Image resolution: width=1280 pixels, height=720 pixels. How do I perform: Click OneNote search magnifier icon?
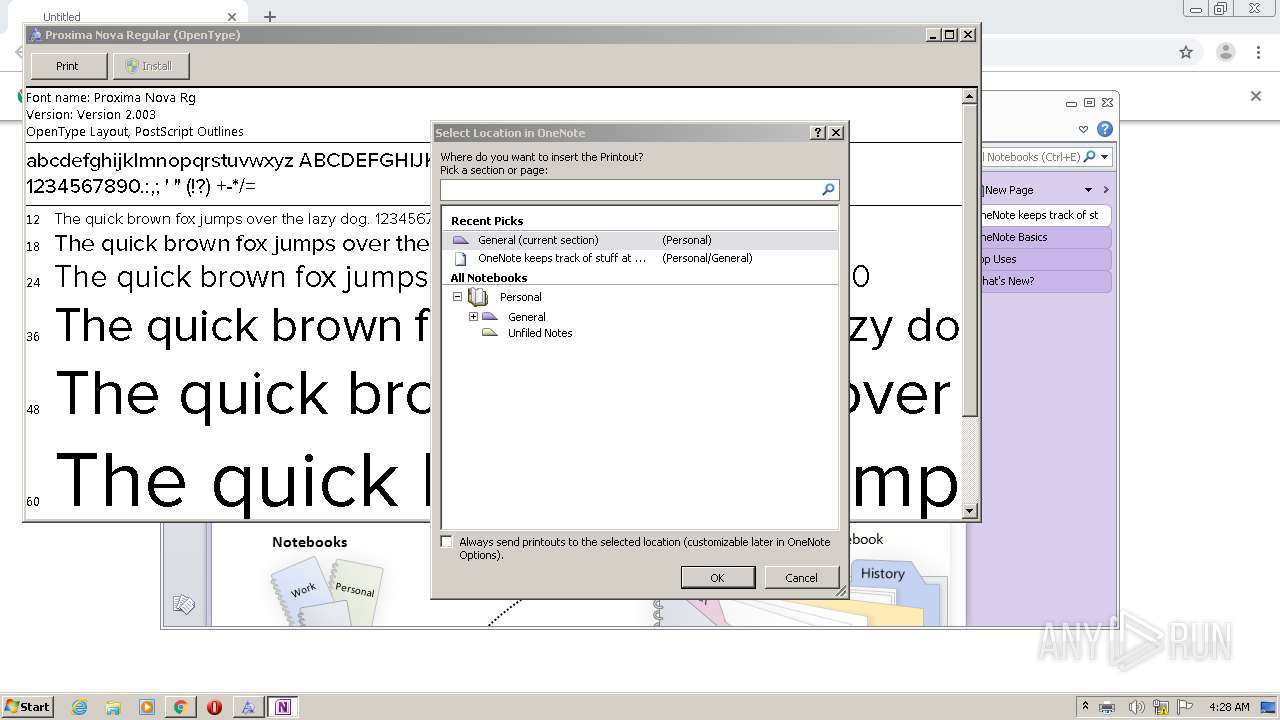[x=1090, y=157]
